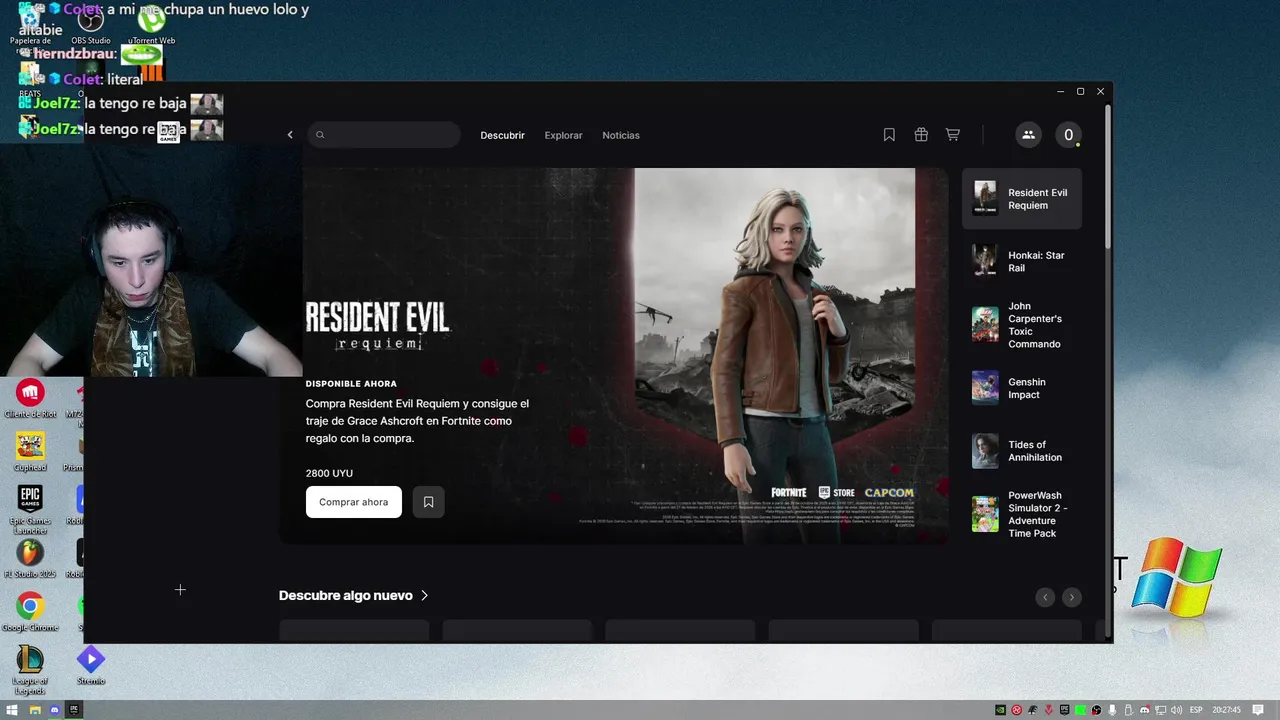Select Genshin Impact in the carousel list
The image size is (1280, 720).
coord(1022,388)
